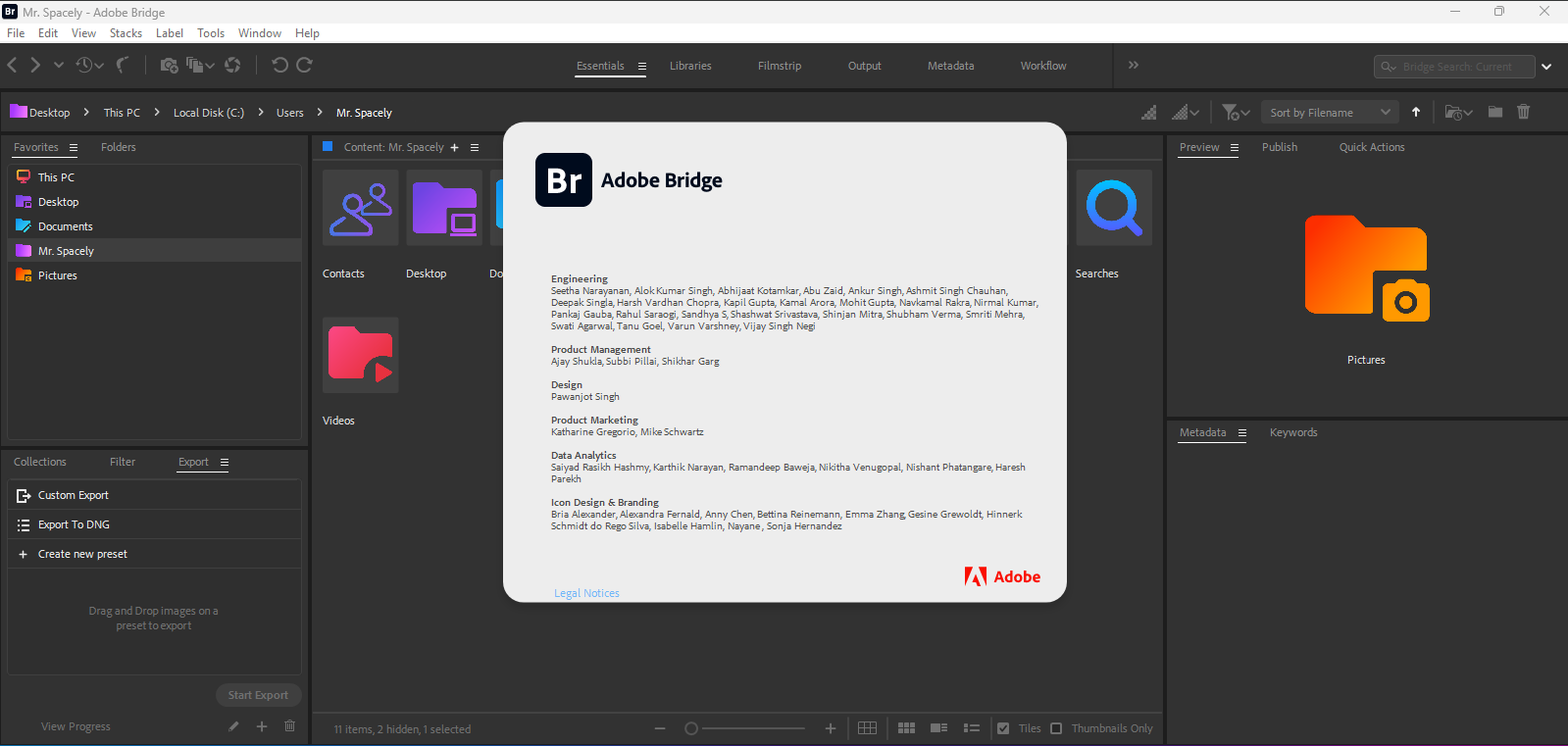Open the Refine batch dropdown icon
The width and height of the screenshot is (1568, 746).
(x=200, y=65)
